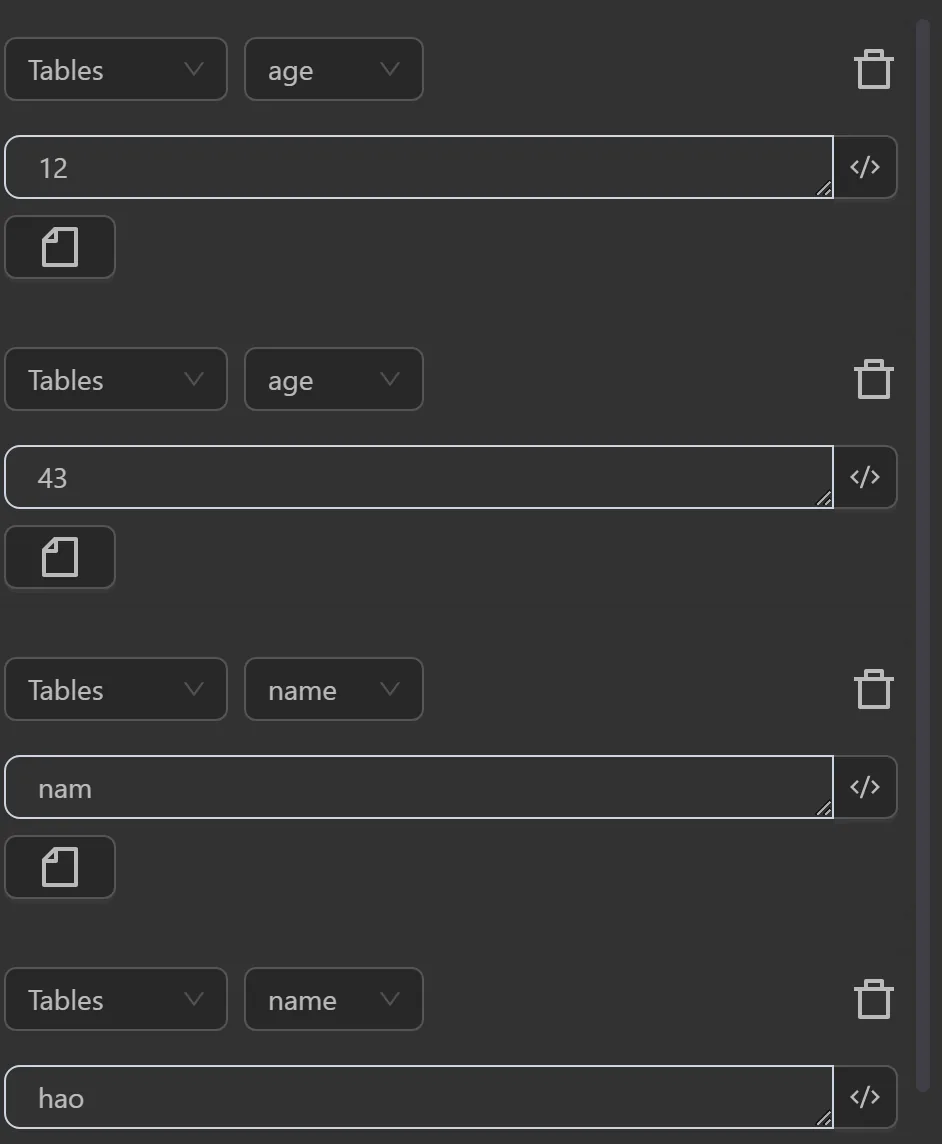Open the name dropdown in the last row
Viewport: 942px width, 1144px height.
click(x=333, y=999)
